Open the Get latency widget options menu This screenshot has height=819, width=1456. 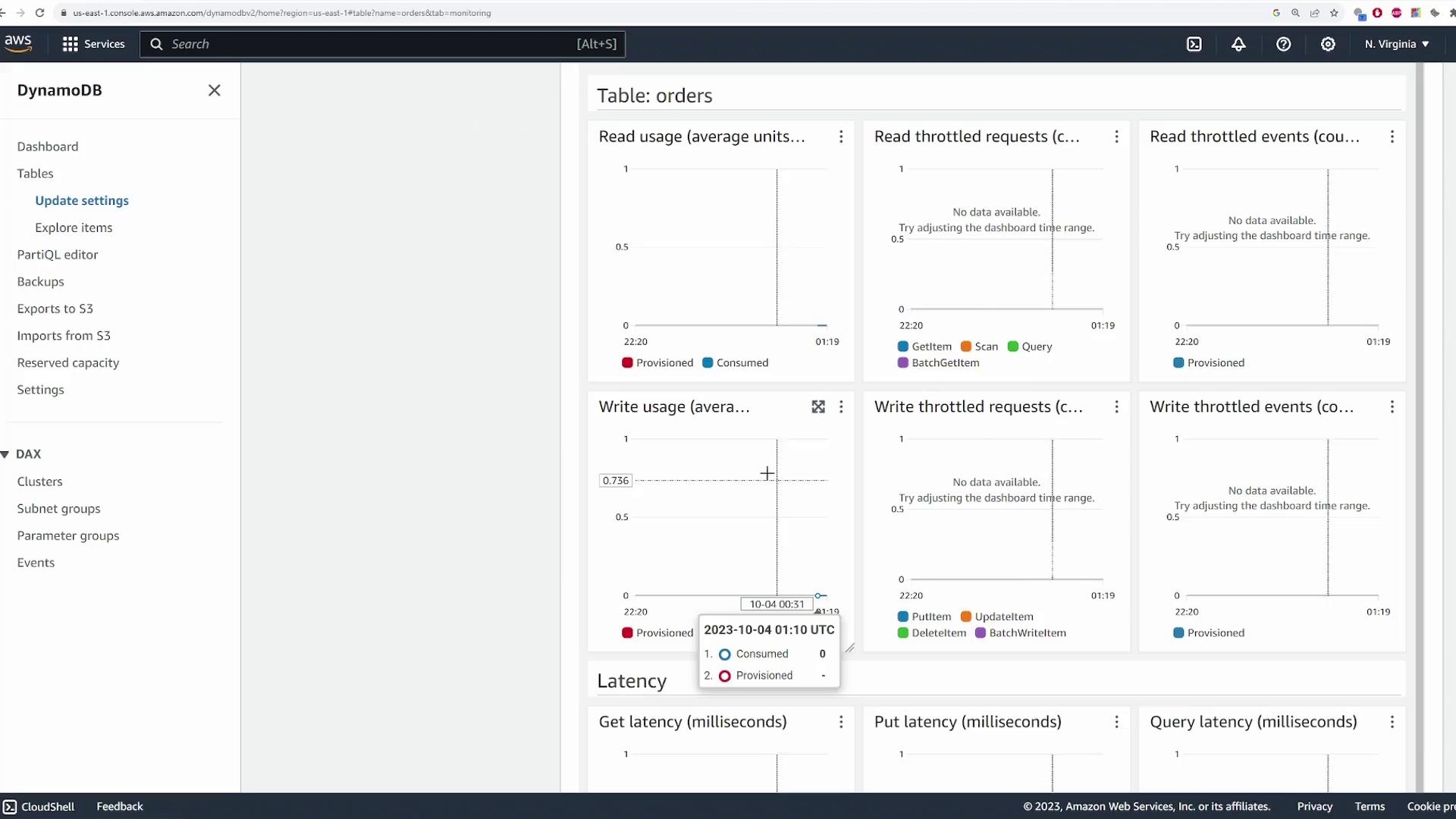coord(841,722)
